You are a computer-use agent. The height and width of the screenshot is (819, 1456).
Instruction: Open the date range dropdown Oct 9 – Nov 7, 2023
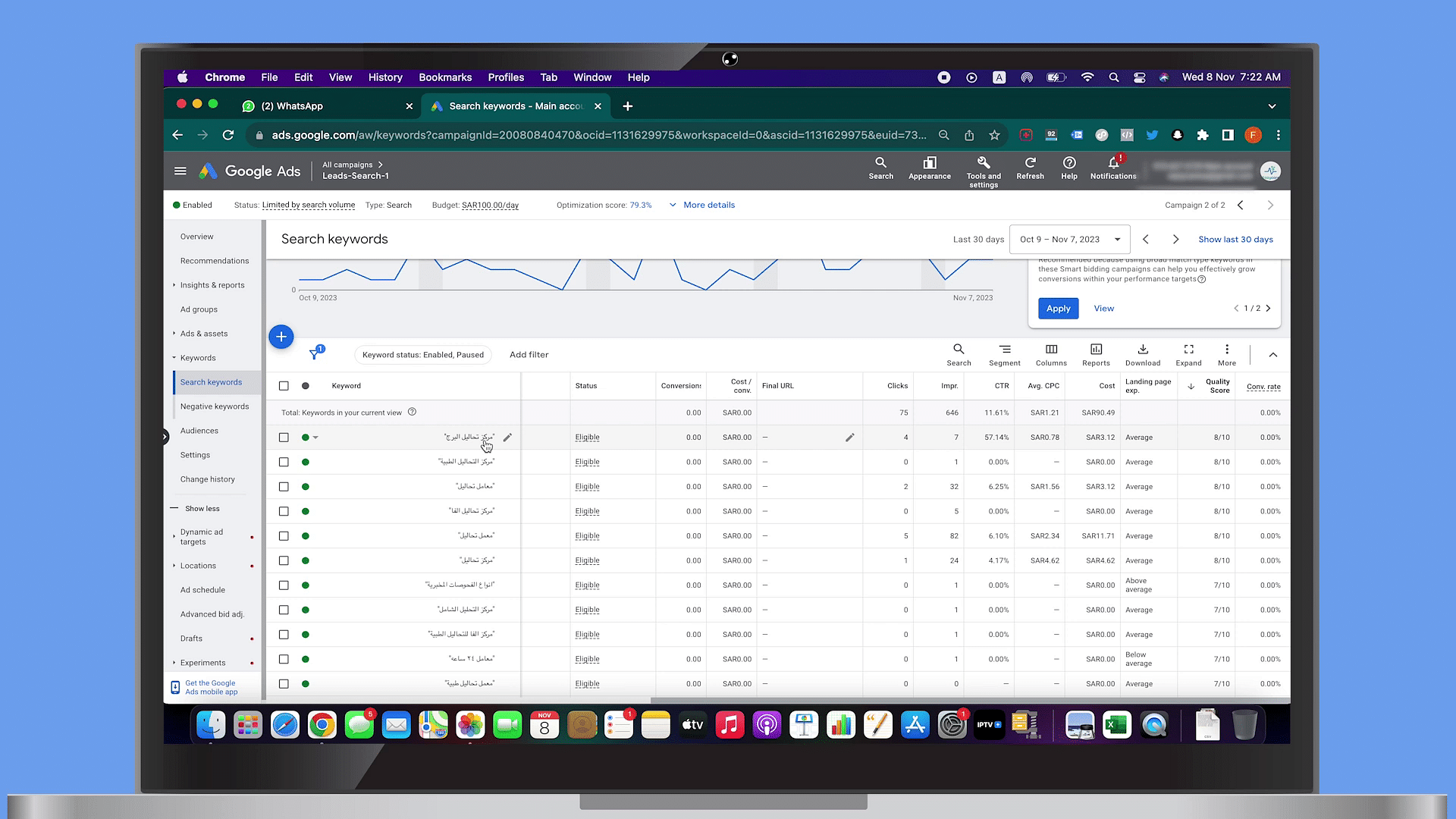[1069, 239]
